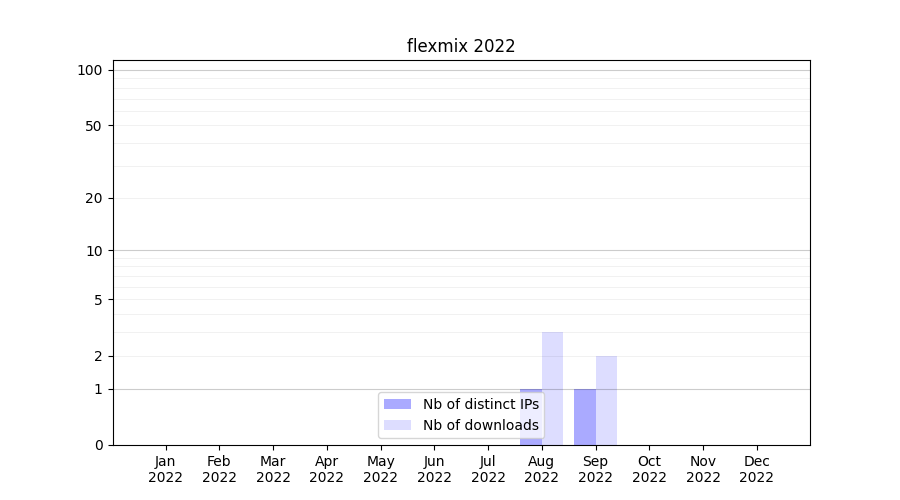Click the 100 y-axis tick label
This screenshot has height=500, width=900.
click(90, 70)
